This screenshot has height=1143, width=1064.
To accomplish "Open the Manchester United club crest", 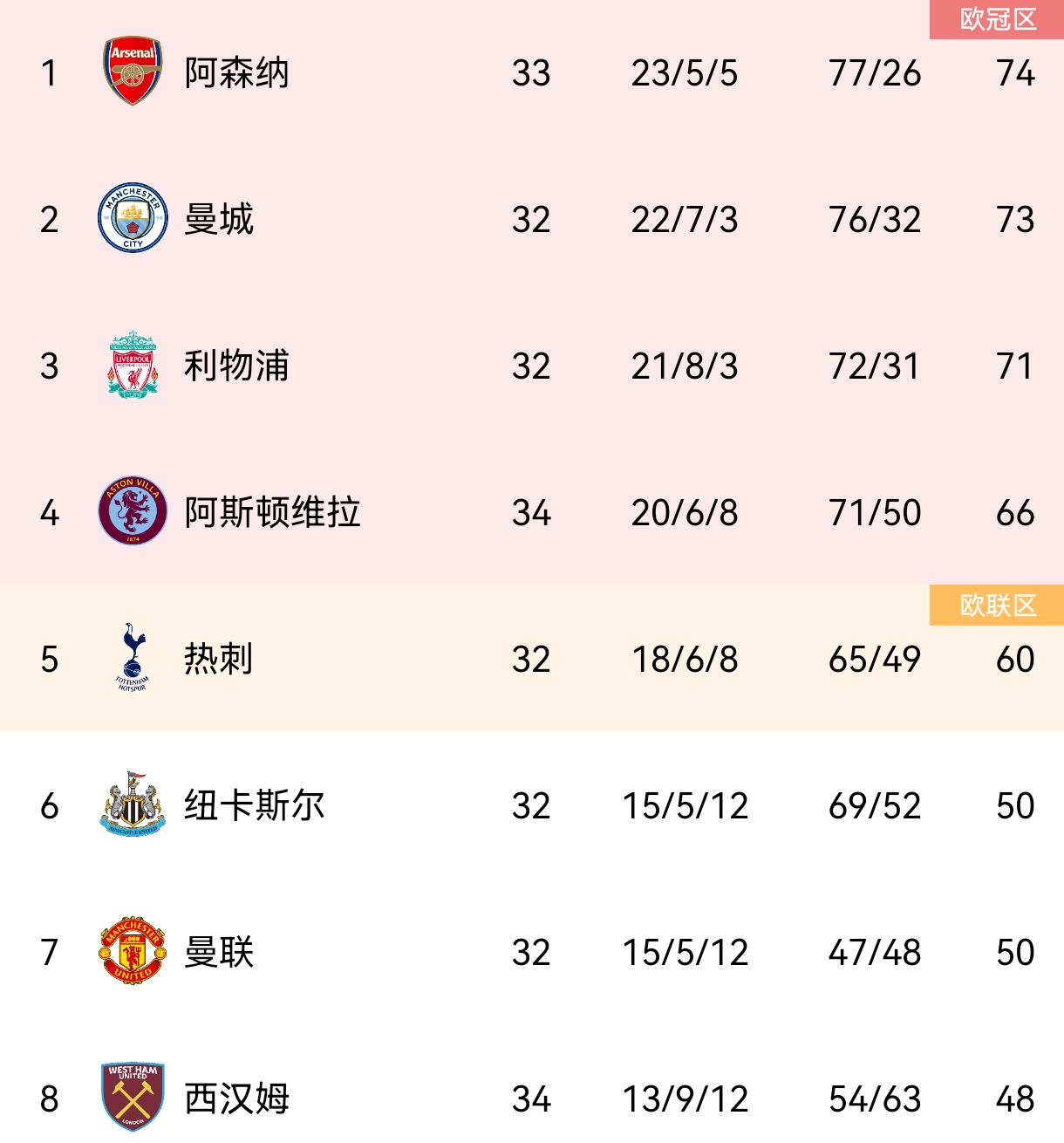I will [x=133, y=951].
